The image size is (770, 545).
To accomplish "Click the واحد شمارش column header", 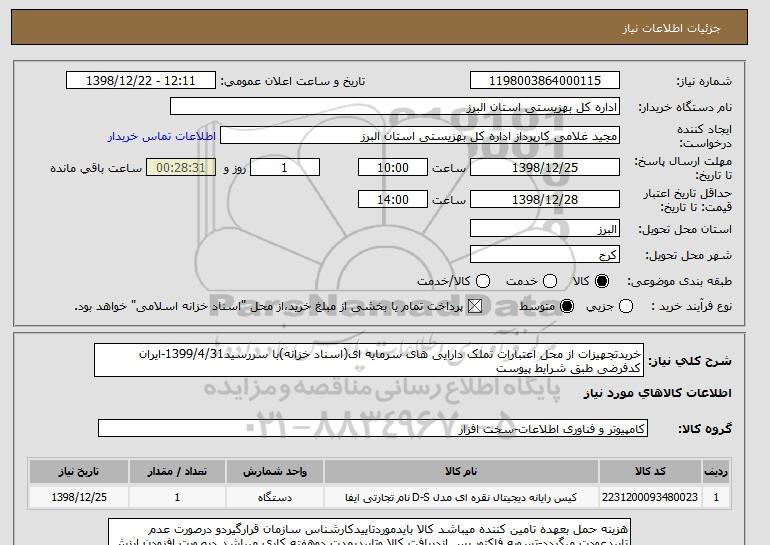I will (275, 471).
